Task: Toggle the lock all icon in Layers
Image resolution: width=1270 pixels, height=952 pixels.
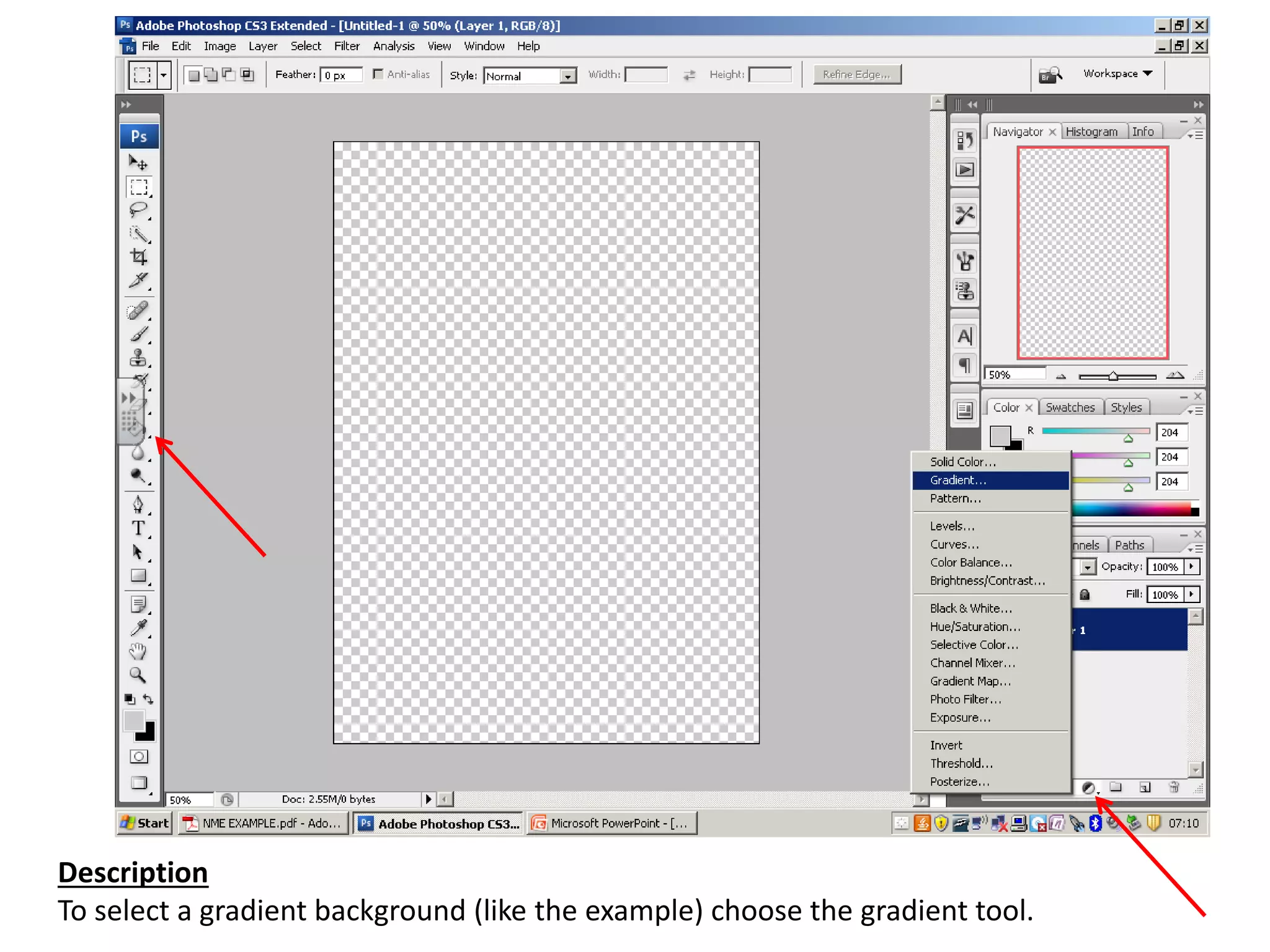Action: pyautogui.click(x=1085, y=595)
